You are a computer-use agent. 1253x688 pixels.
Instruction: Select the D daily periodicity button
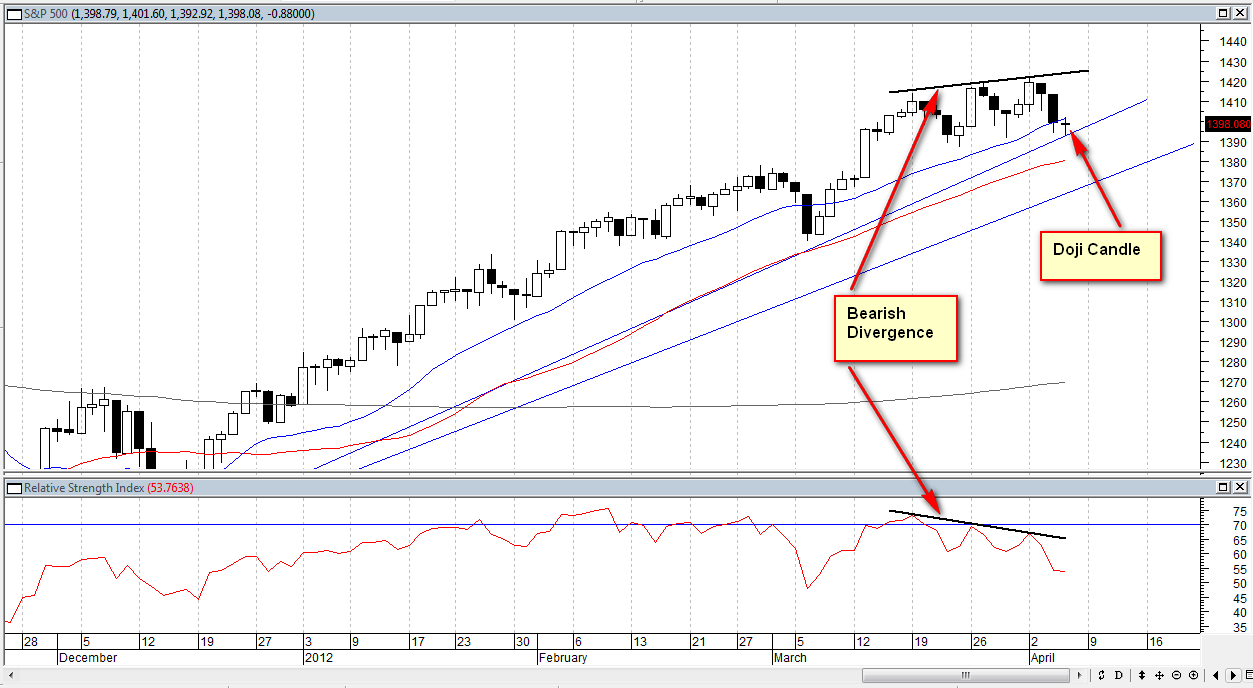[1118, 675]
